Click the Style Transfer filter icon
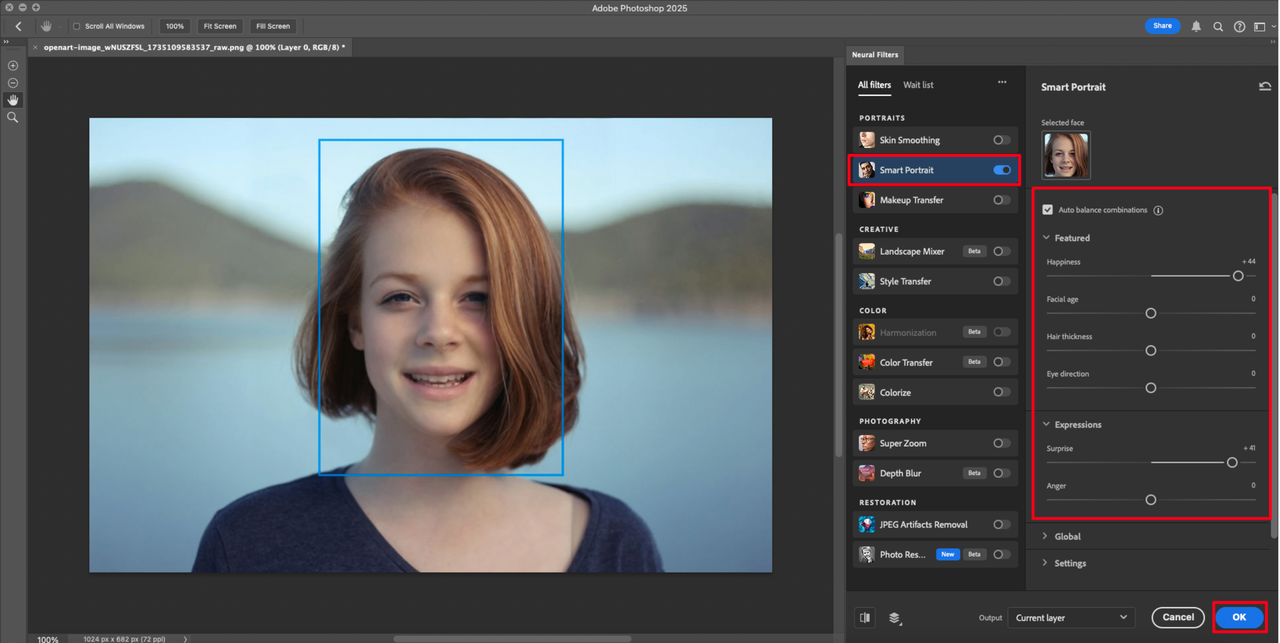 (867, 281)
